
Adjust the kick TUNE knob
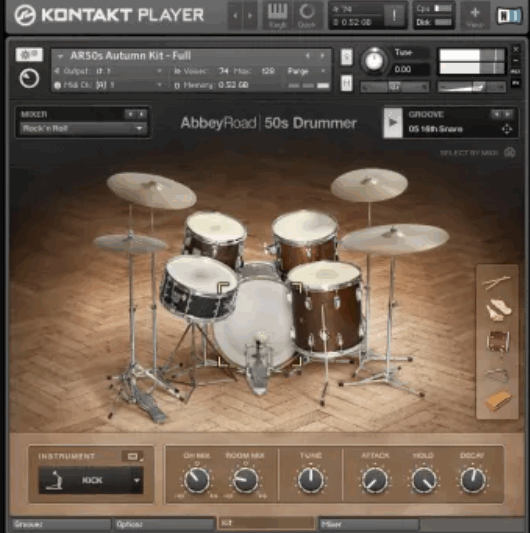point(310,480)
